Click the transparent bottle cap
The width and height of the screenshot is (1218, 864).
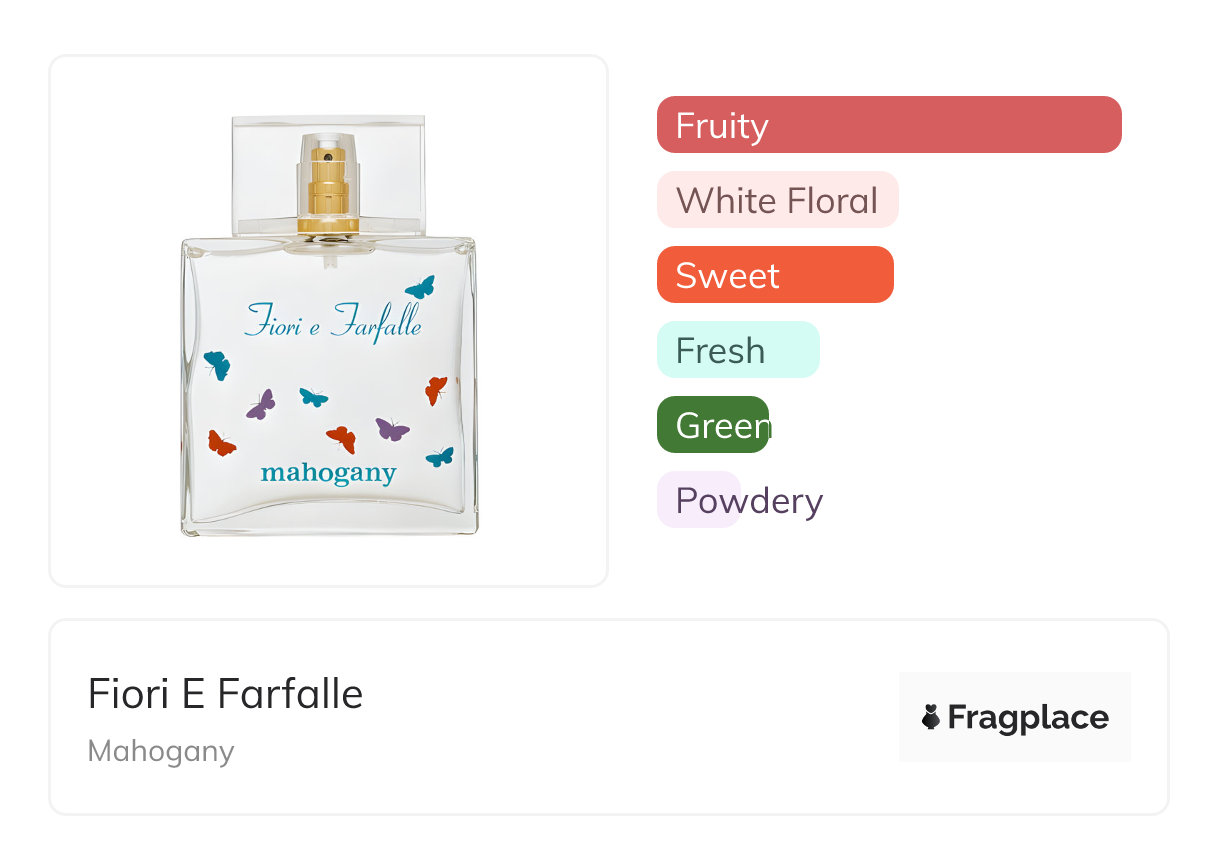329,175
